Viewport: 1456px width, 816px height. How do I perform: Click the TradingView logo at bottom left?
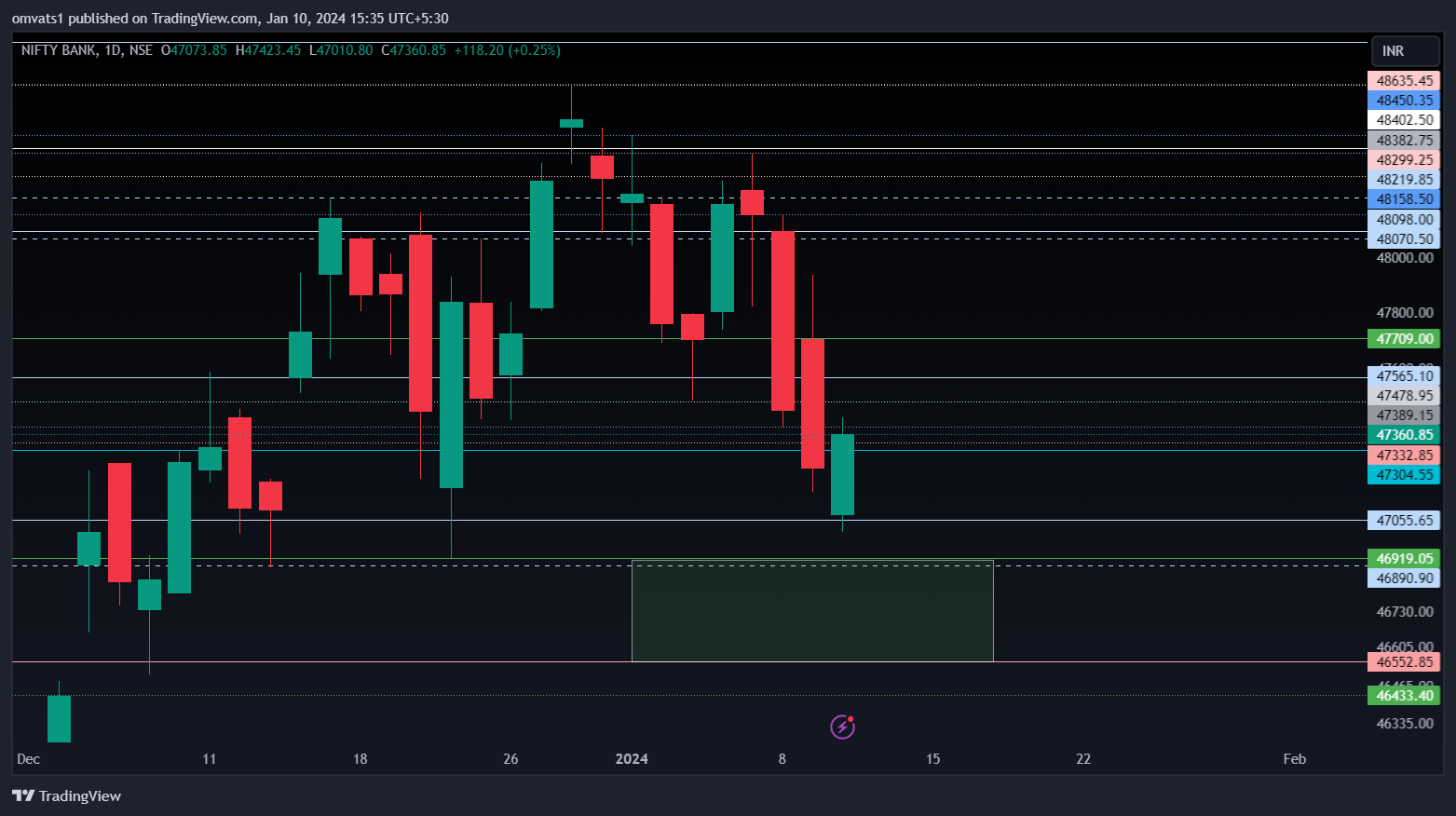(x=66, y=796)
